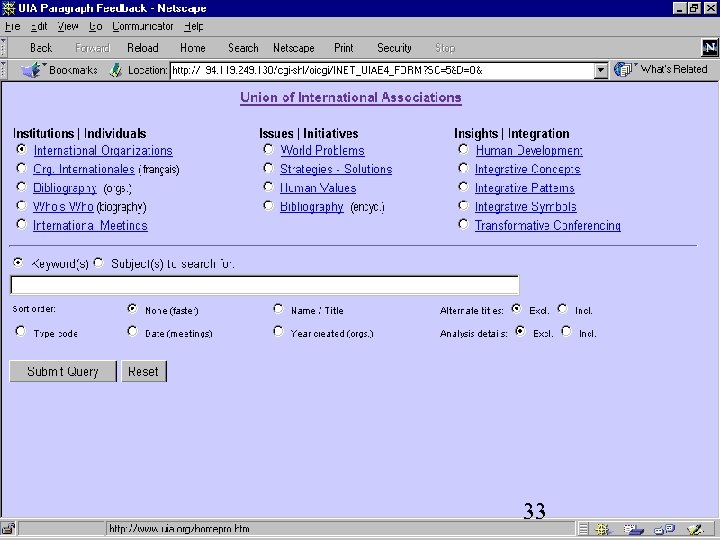This screenshot has height=540, width=720.
Task: Click the Reset button
Action: point(144,371)
